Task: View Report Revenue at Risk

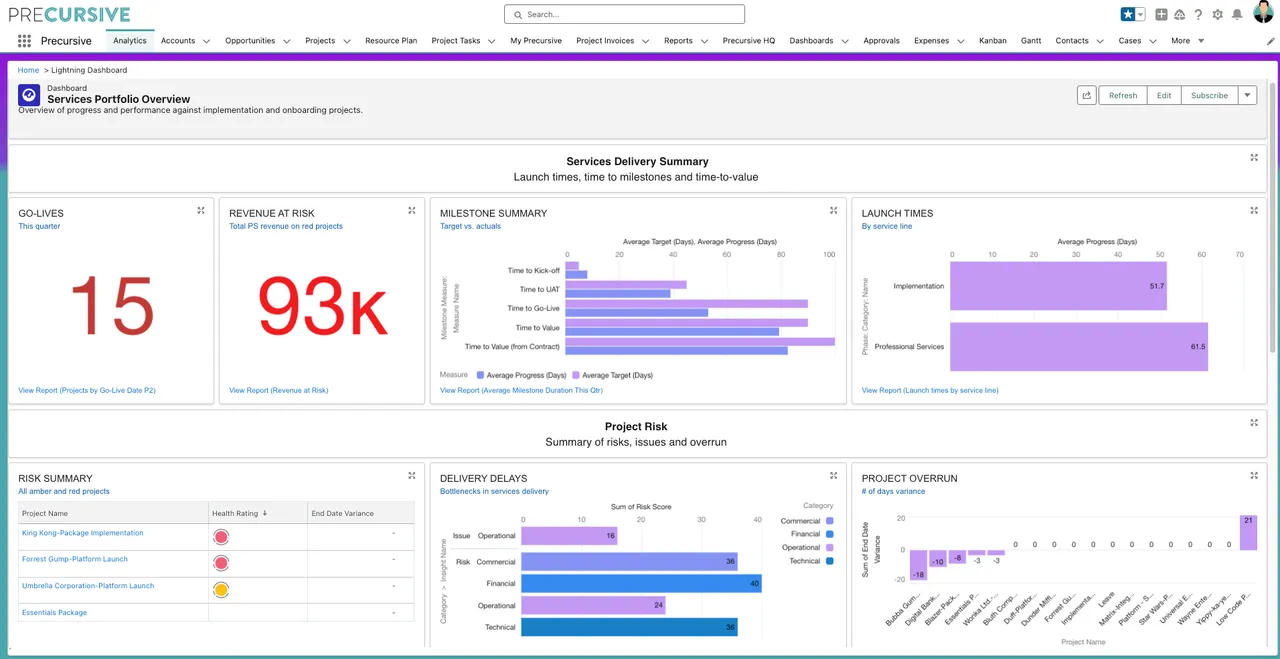Action: (278, 390)
